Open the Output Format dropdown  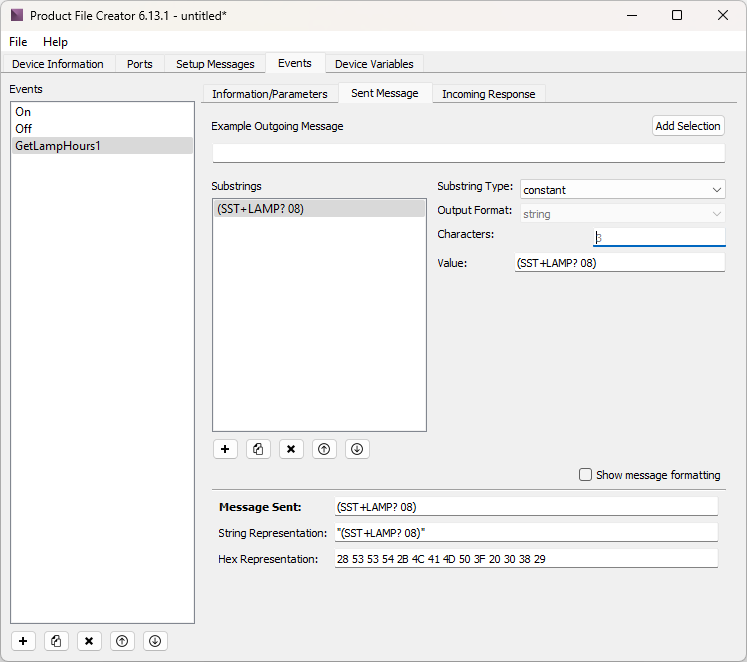coord(622,214)
